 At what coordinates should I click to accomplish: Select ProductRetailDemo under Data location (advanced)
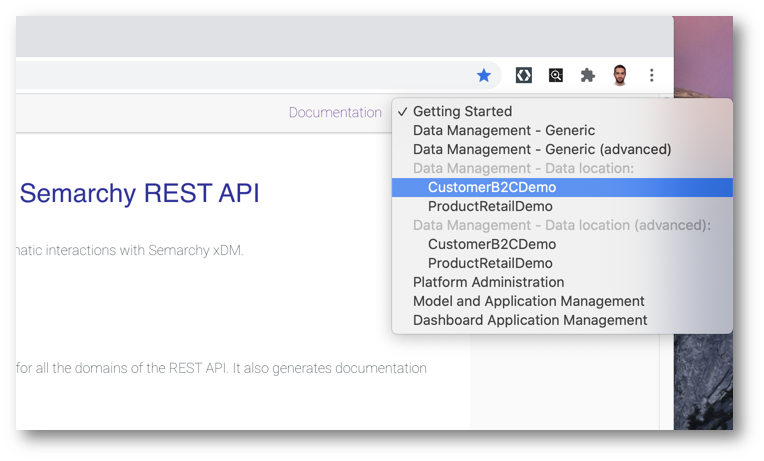[x=490, y=263]
